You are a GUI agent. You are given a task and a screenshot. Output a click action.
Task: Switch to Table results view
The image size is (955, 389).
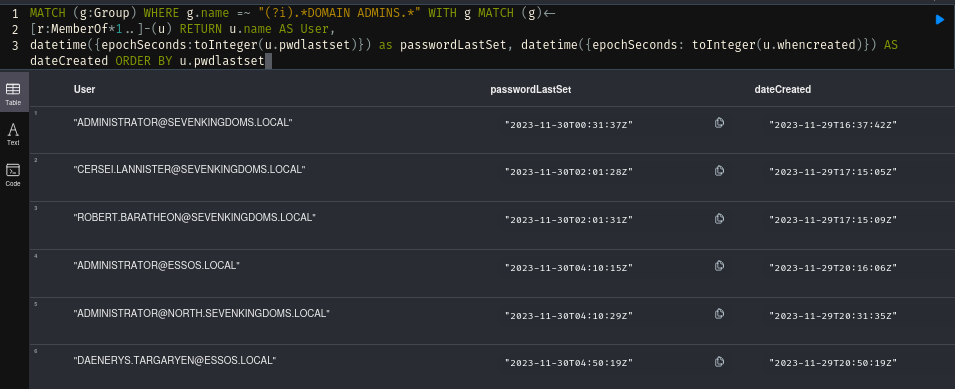point(13,93)
